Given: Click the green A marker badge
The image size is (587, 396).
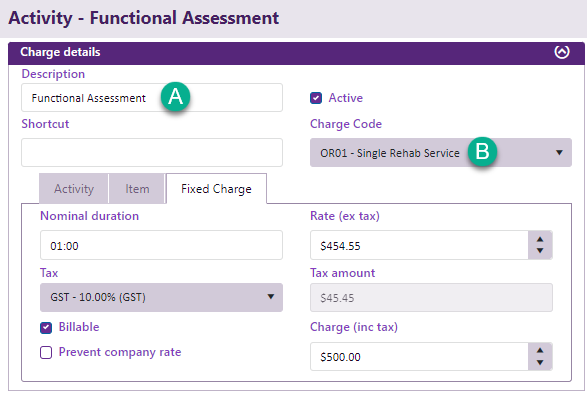Looking at the screenshot, I should point(176,97).
